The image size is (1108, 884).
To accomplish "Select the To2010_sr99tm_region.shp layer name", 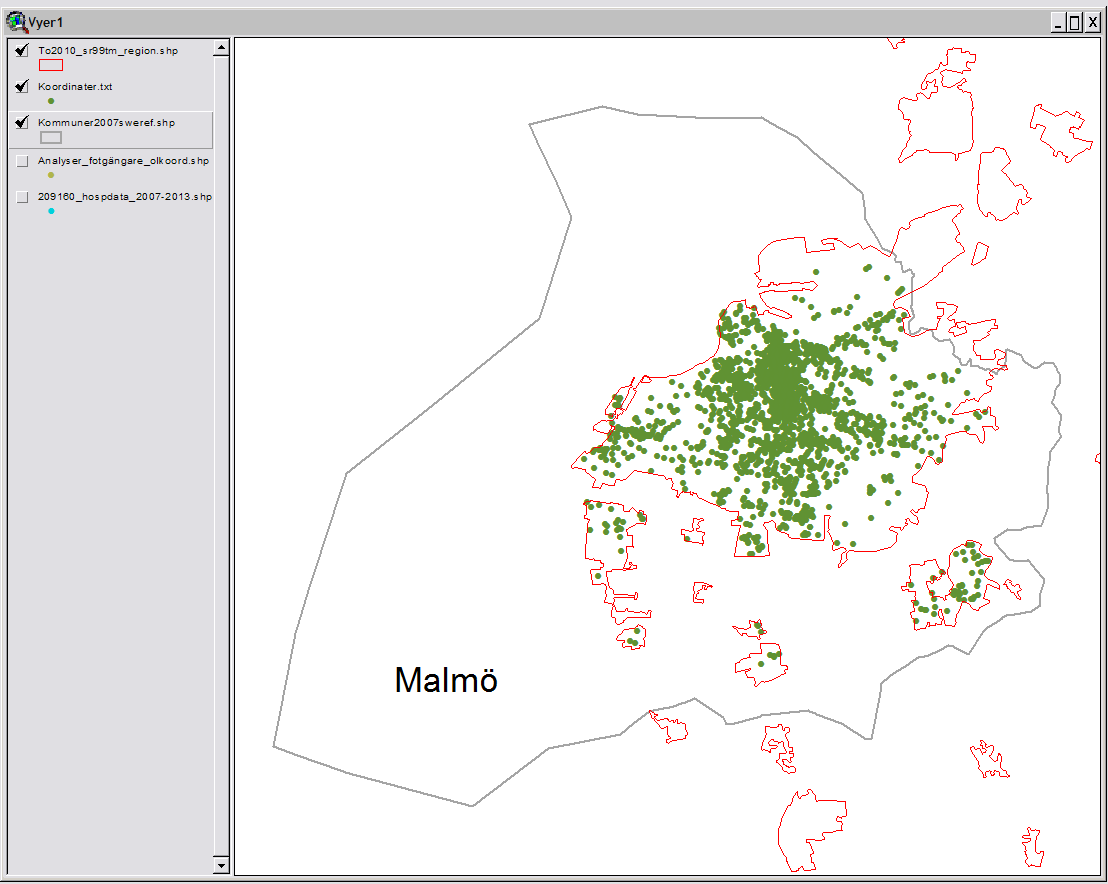I will click(108, 51).
